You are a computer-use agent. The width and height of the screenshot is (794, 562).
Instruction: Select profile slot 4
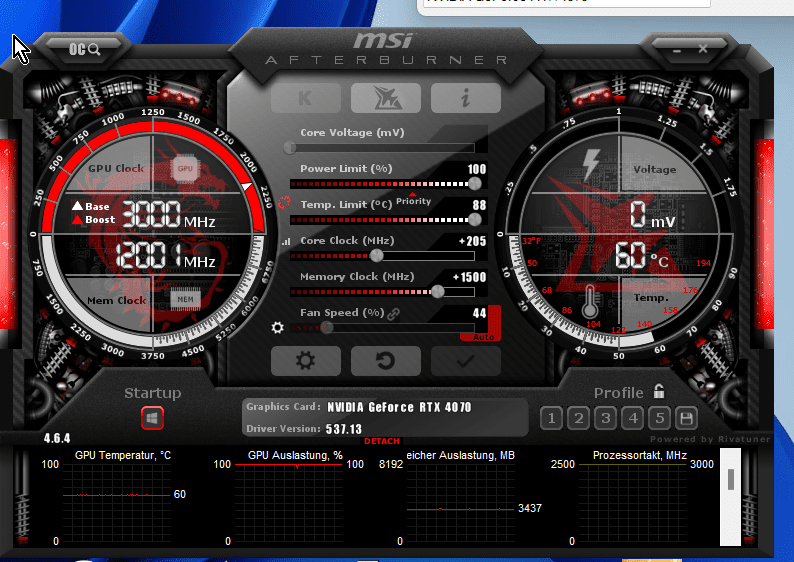click(633, 418)
